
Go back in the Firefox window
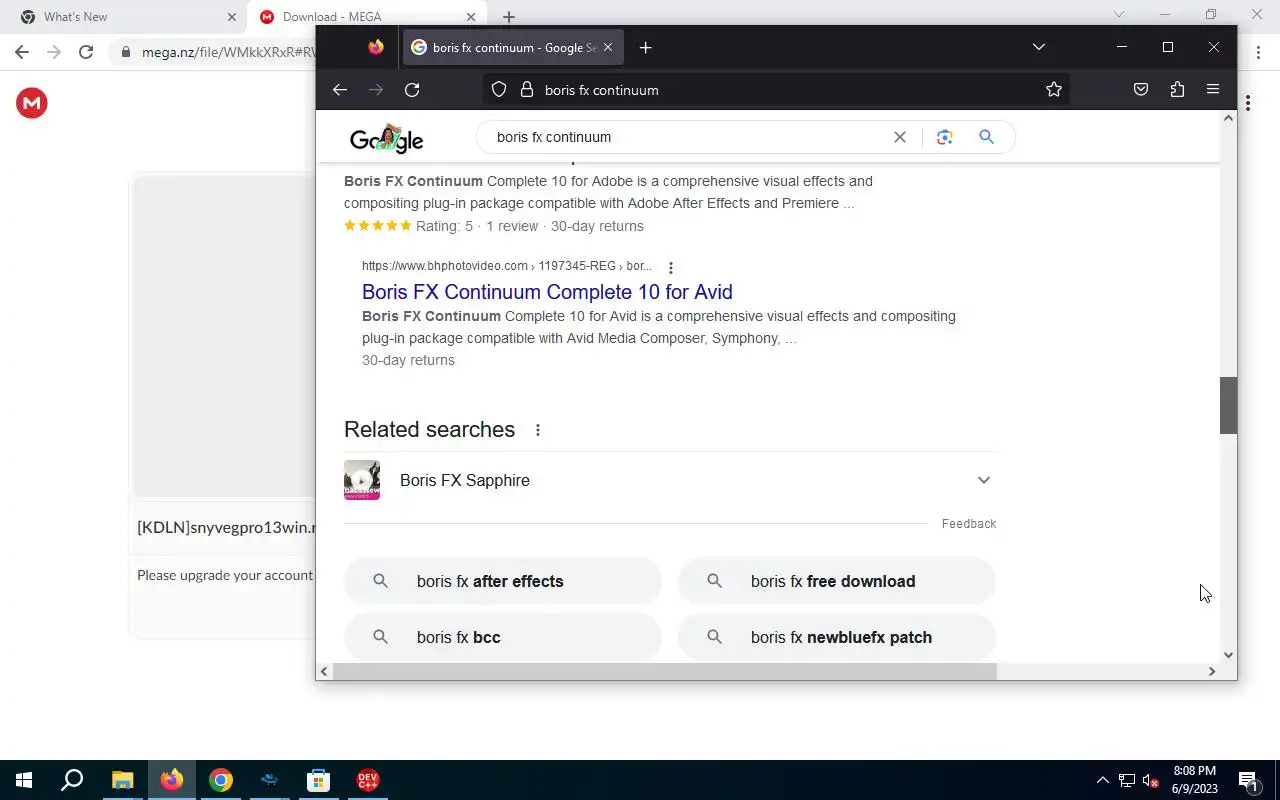click(x=340, y=90)
